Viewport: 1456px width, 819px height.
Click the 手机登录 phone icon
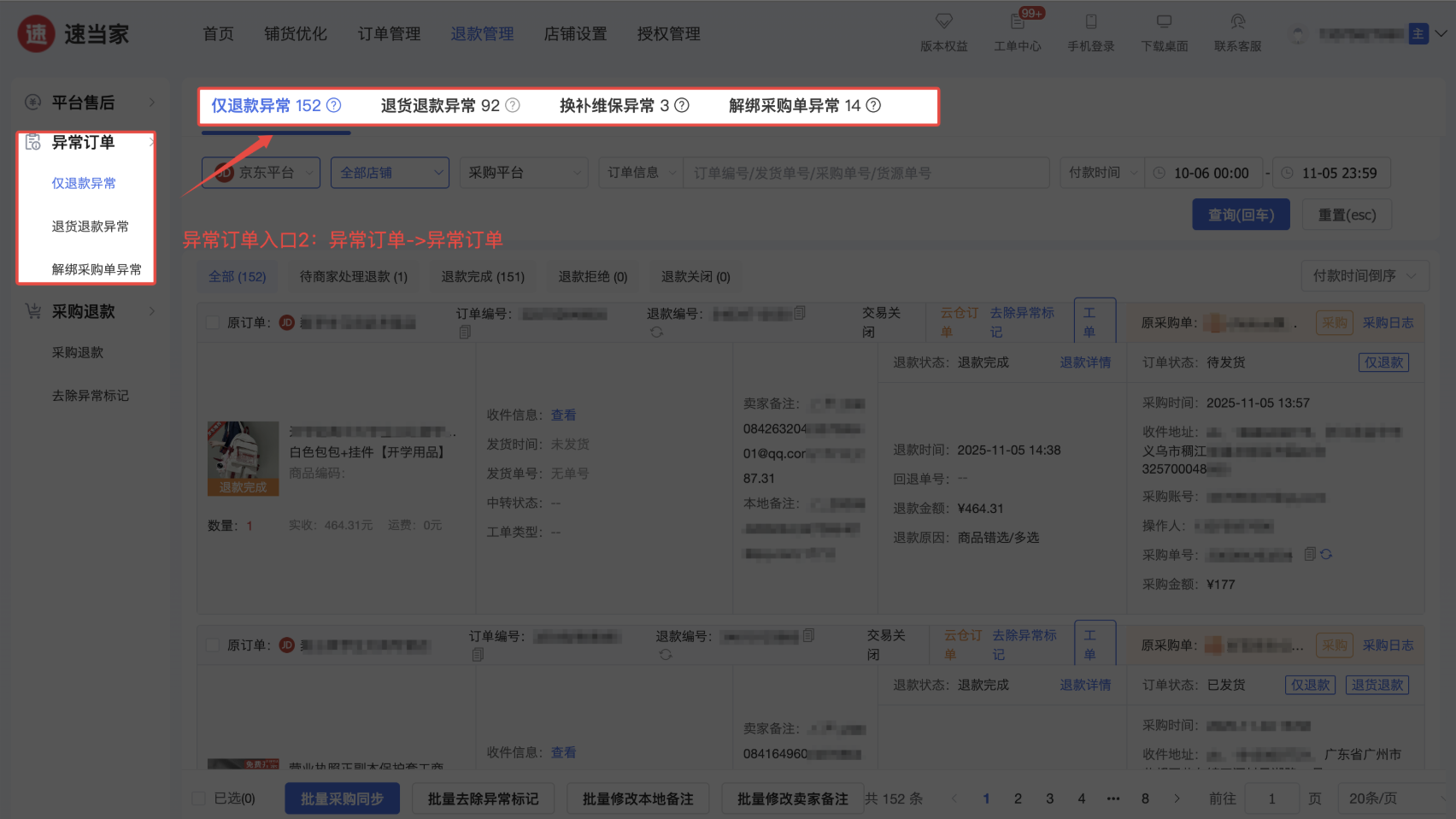point(1090,22)
